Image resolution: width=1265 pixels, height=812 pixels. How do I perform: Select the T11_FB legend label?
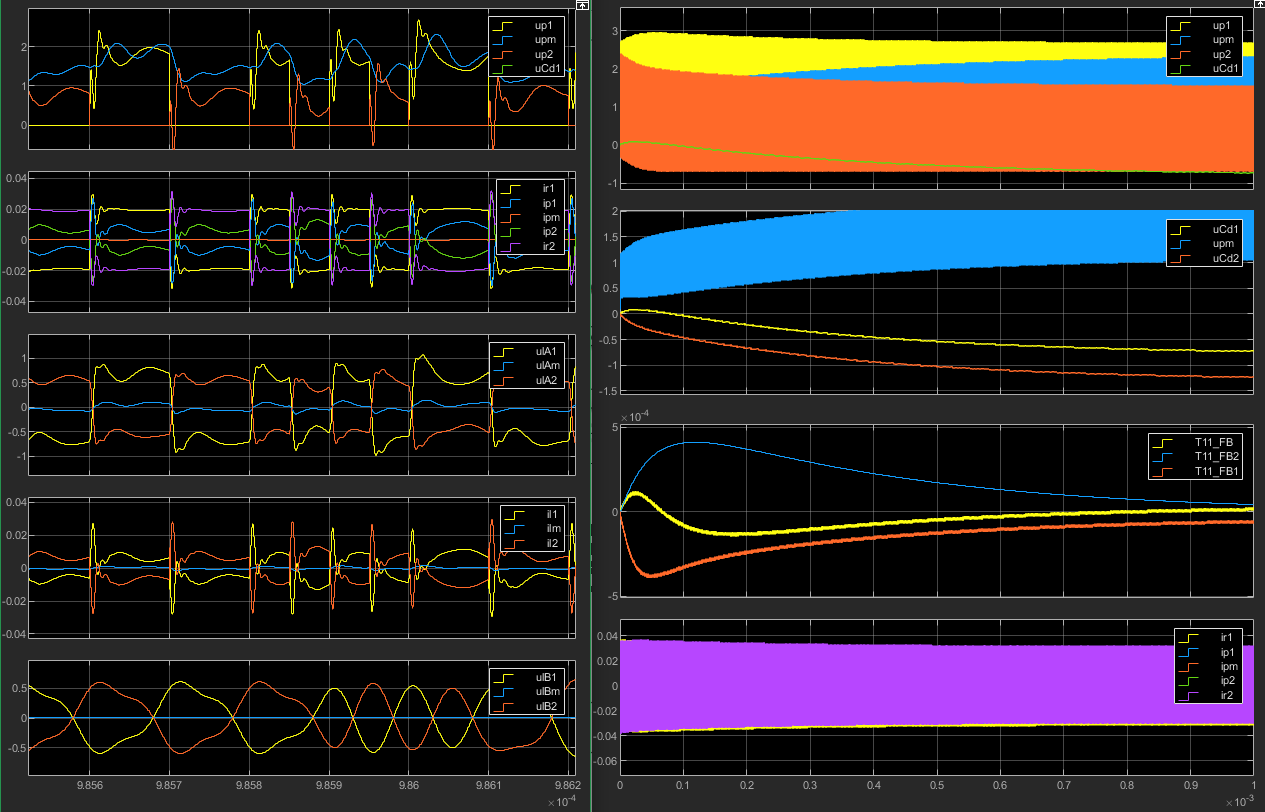pyautogui.click(x=1216, y=441)
